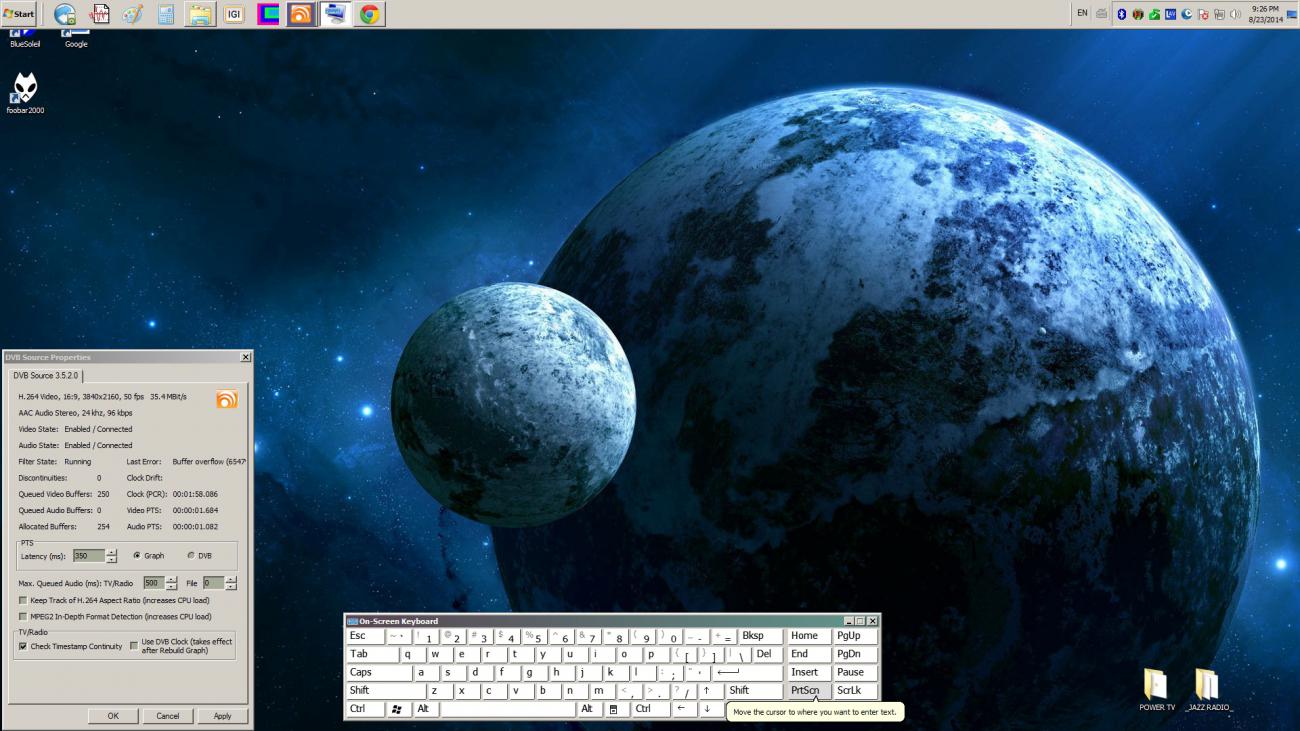Image resolution: width=1300 pixels, height=731 pixels.
Task: Increase Latency value with up spinner arrow
Action: [x=111, y=552]
